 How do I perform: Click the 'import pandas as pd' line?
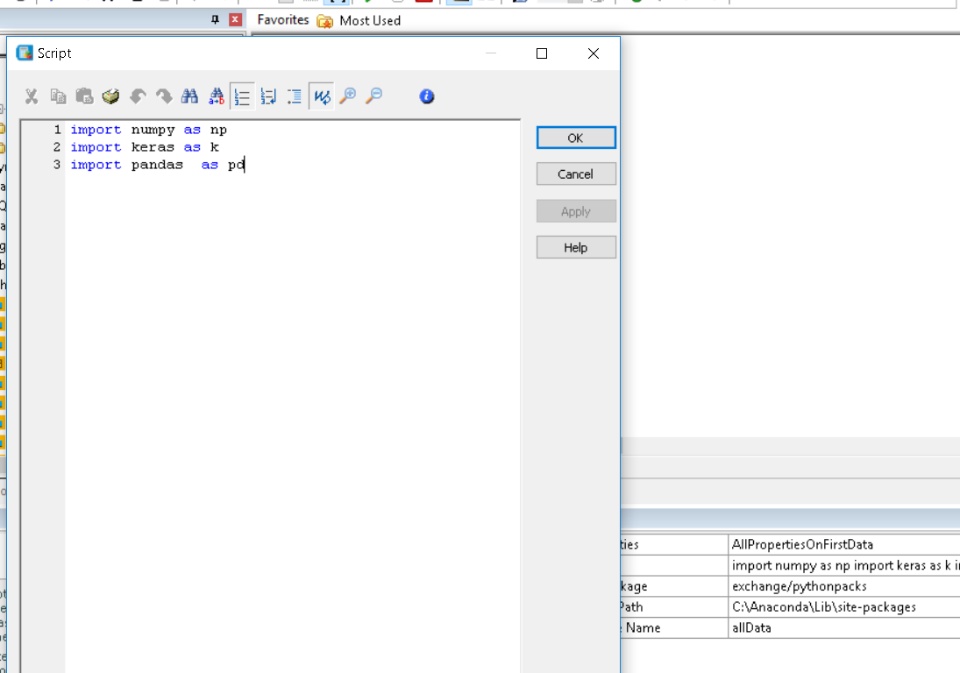tap(157, 165)
